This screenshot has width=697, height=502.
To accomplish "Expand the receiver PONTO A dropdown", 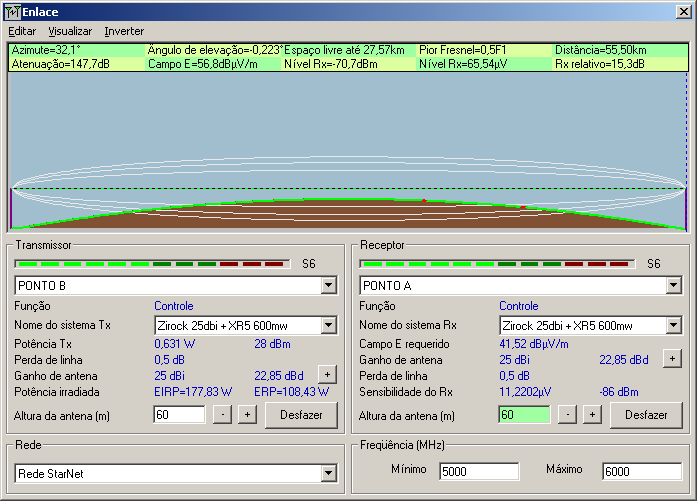I will pos(673,286).
